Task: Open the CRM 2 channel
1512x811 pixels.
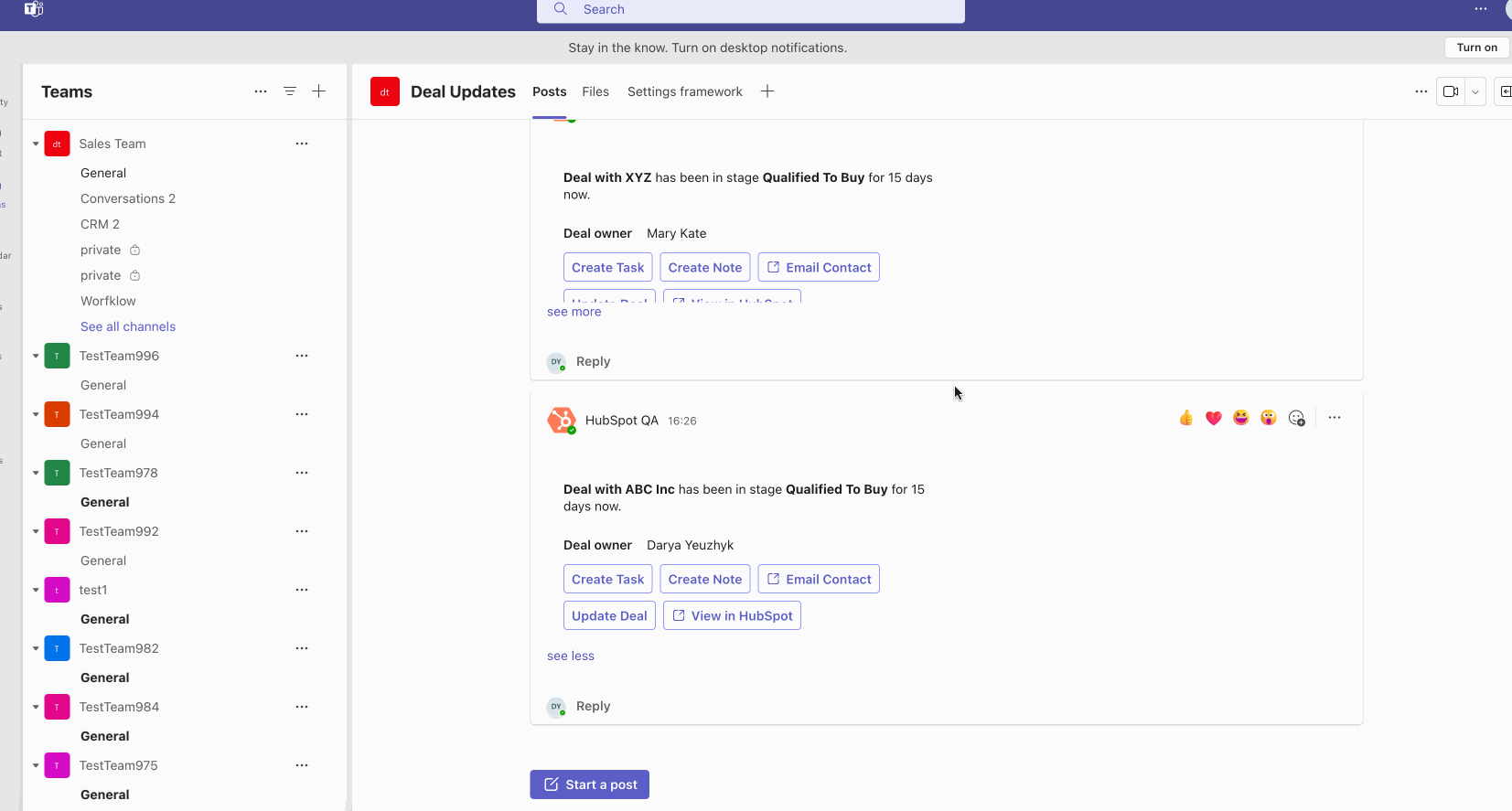Action: click(100, 224)
